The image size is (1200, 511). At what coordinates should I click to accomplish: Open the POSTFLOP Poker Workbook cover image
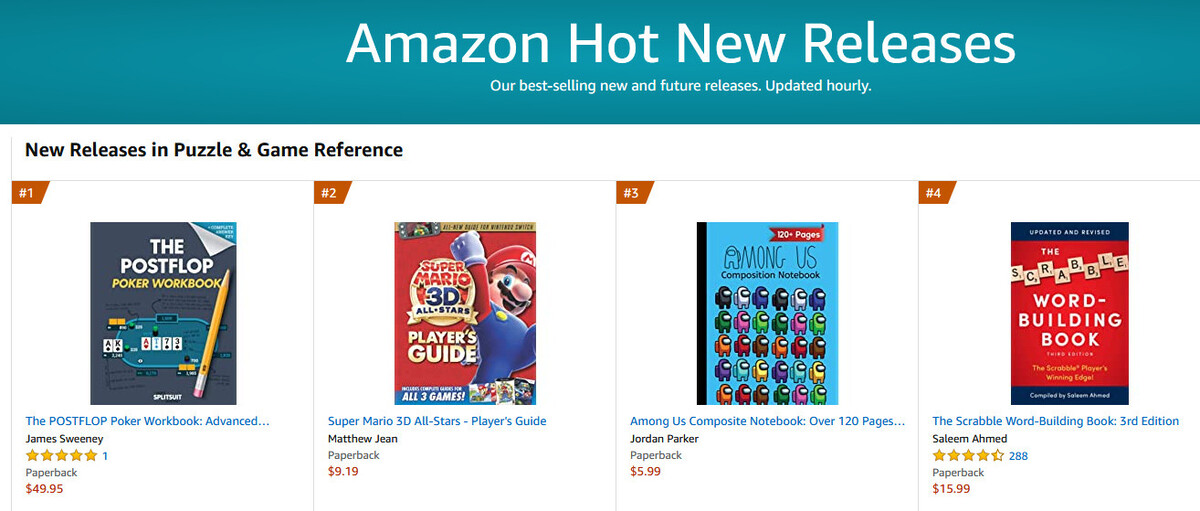[x=162, y=313]
